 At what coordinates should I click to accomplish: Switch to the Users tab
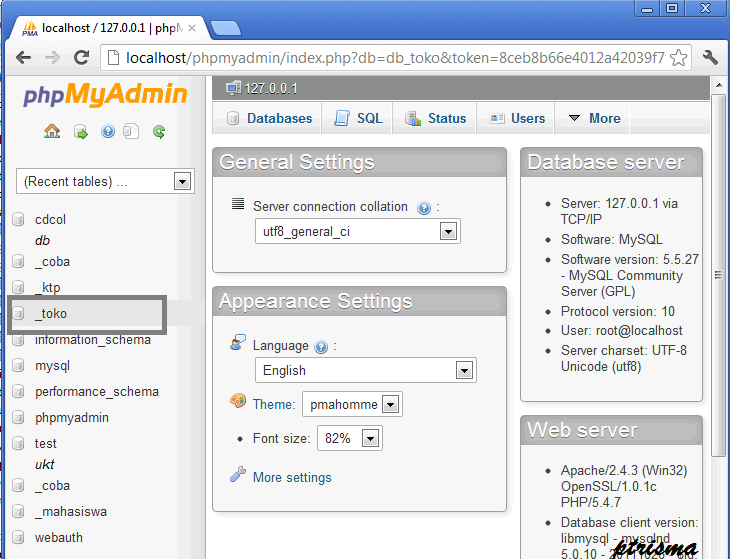[516, 118]
